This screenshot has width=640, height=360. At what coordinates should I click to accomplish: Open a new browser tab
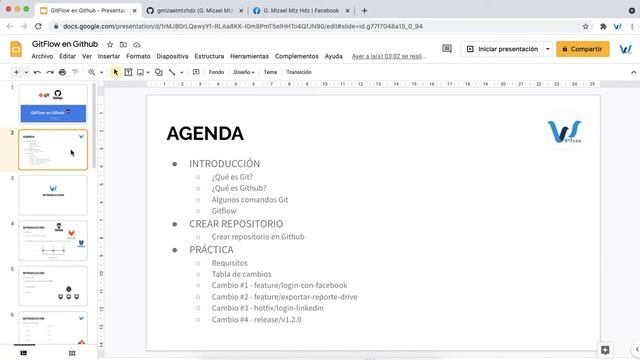click(364, 11)
